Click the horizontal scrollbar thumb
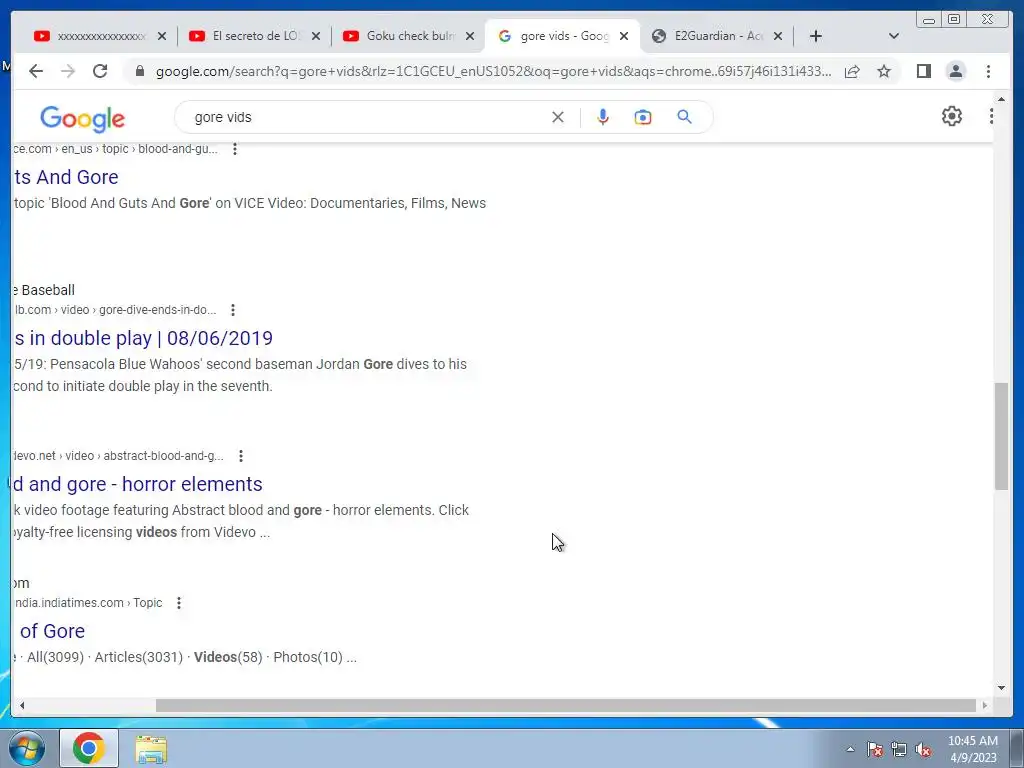This screenshot has width=1024, height=768. coord(566,705)
